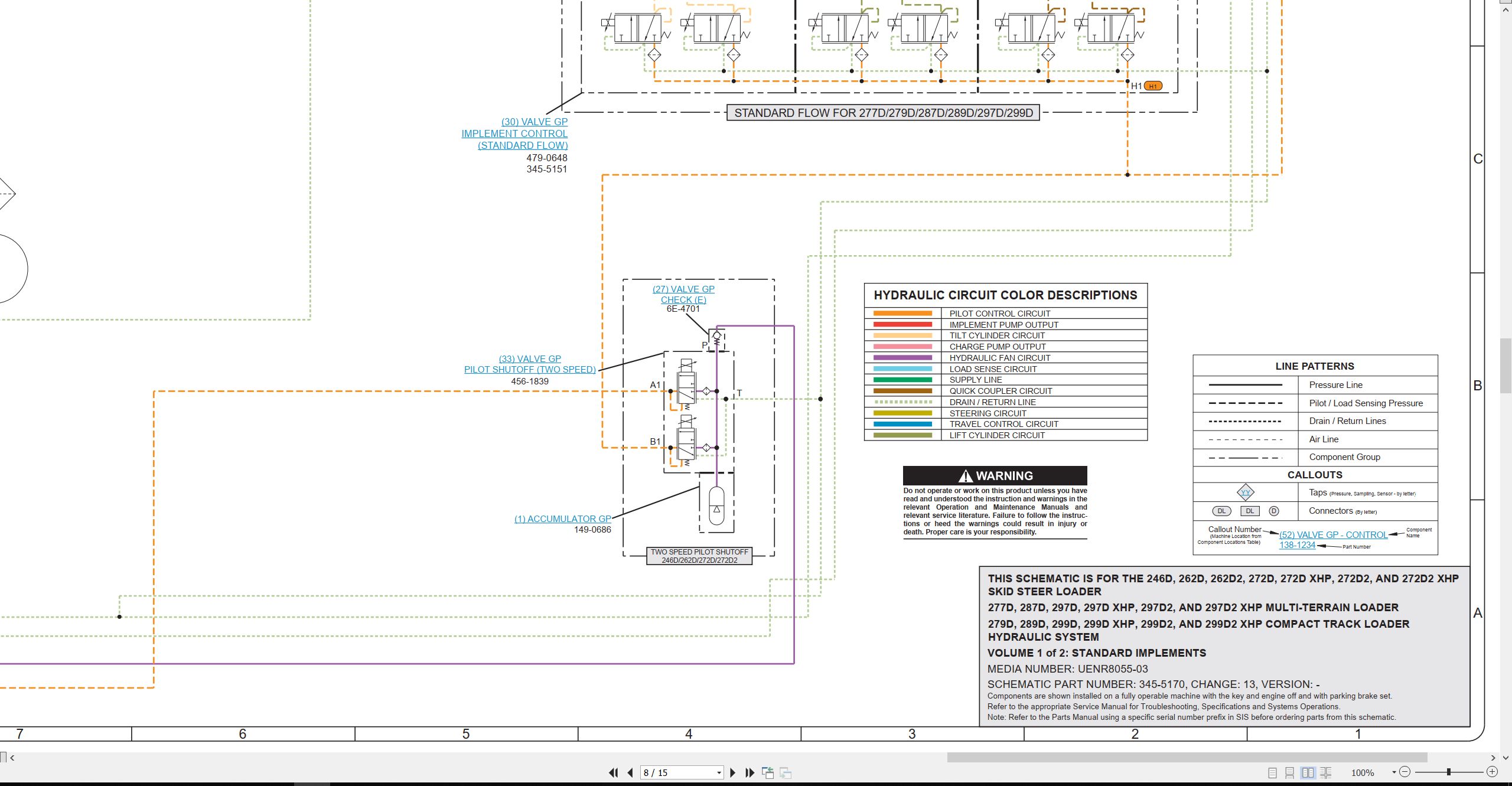Click the horizontal scrollbar left arrow
1512x786 pixels.
[12, 758]
